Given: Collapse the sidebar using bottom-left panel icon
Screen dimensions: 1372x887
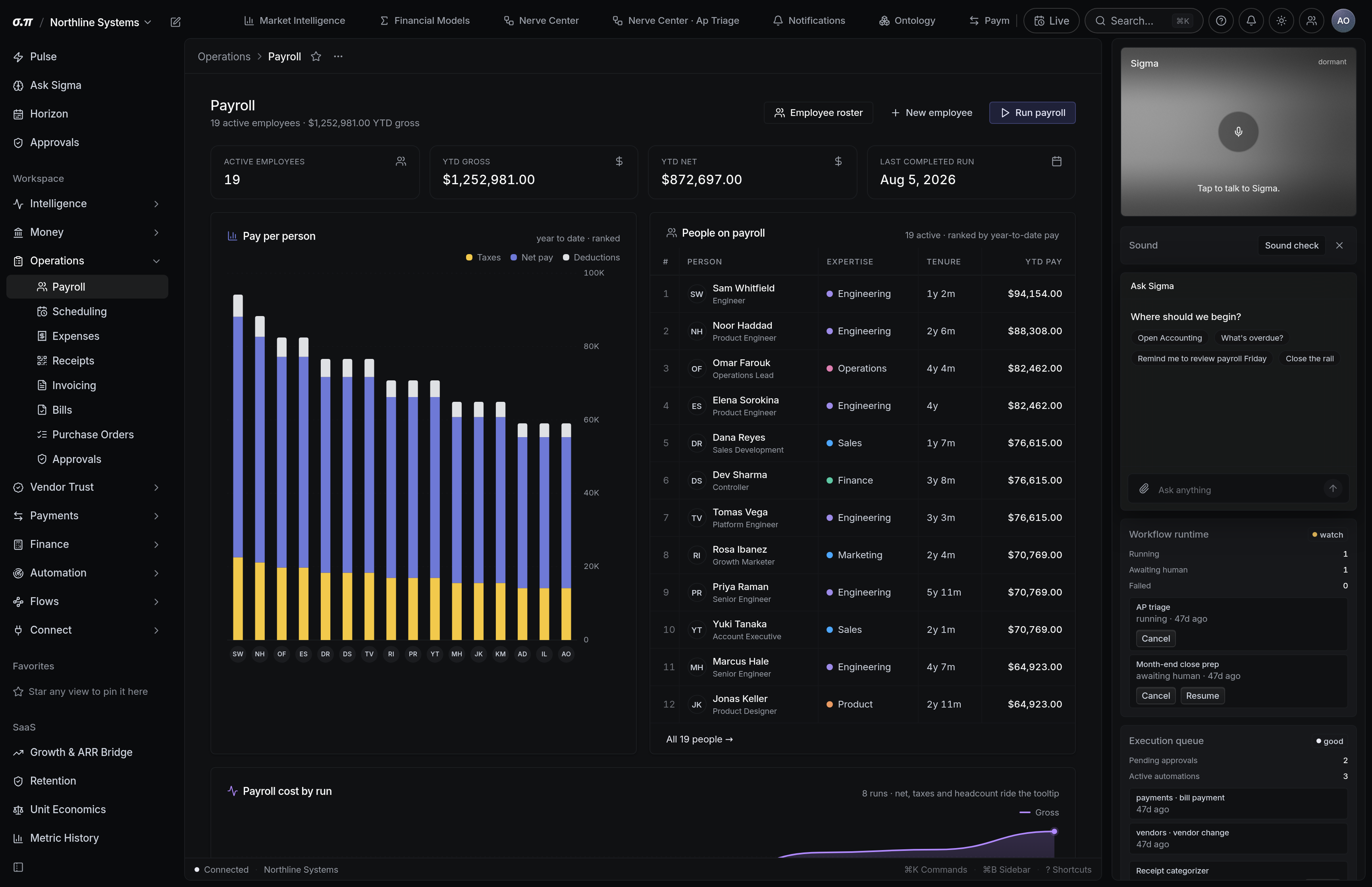Looking at the screenshot, I should click(18, 867).
